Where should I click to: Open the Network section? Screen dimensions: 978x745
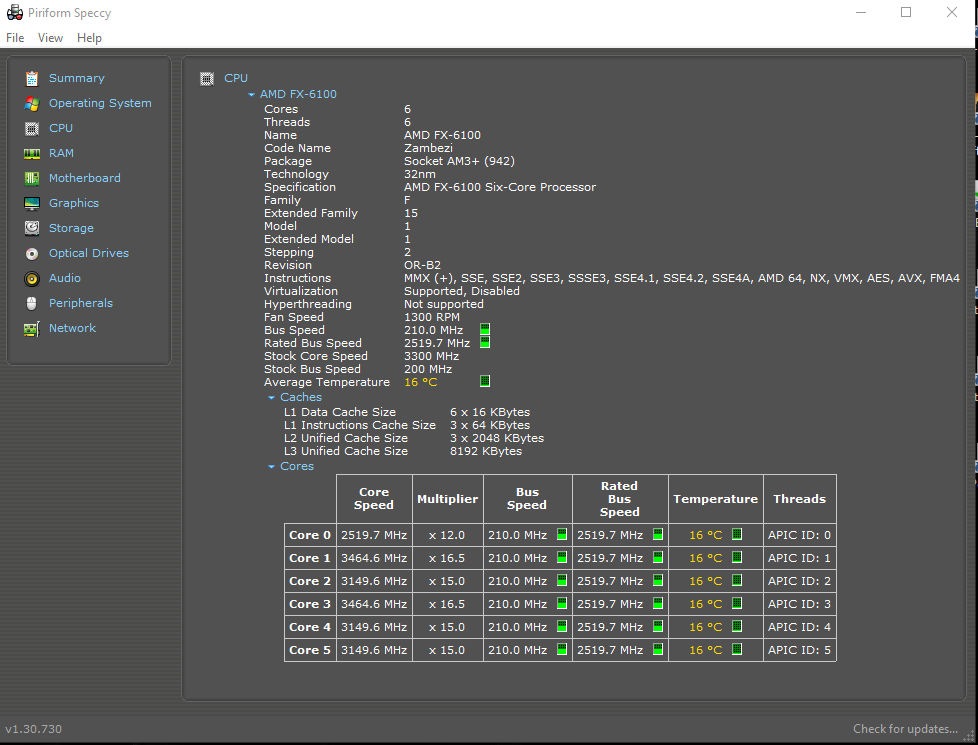(72, 328)
